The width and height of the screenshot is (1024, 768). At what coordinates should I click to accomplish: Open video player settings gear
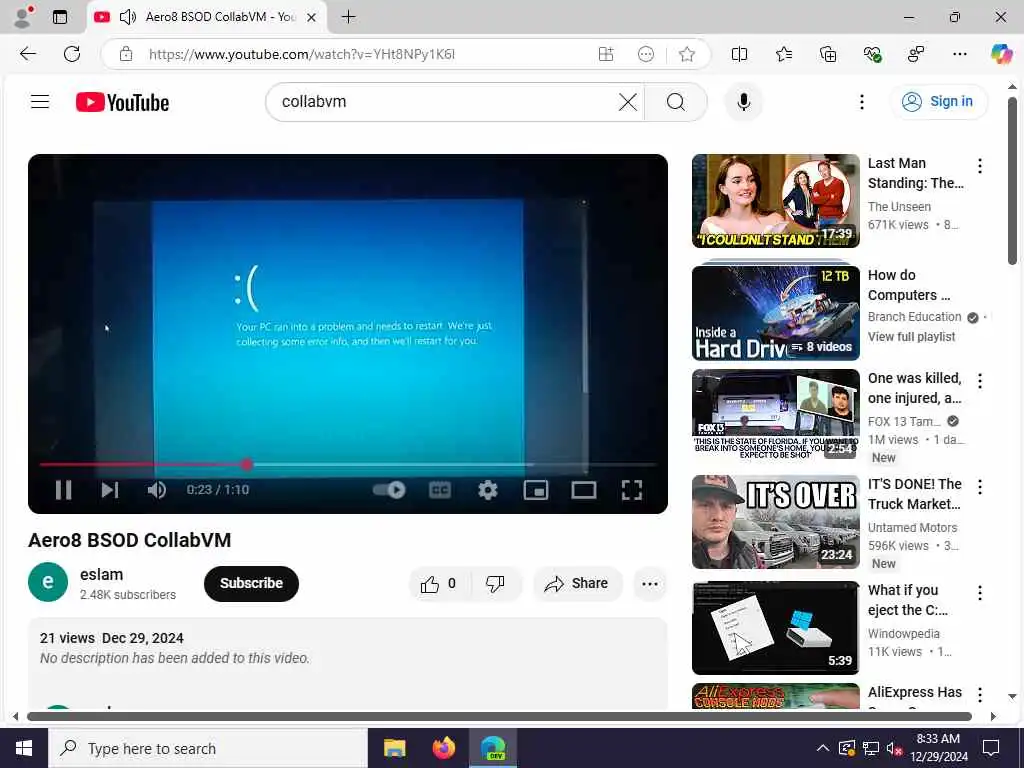click(x=488, y=490)
